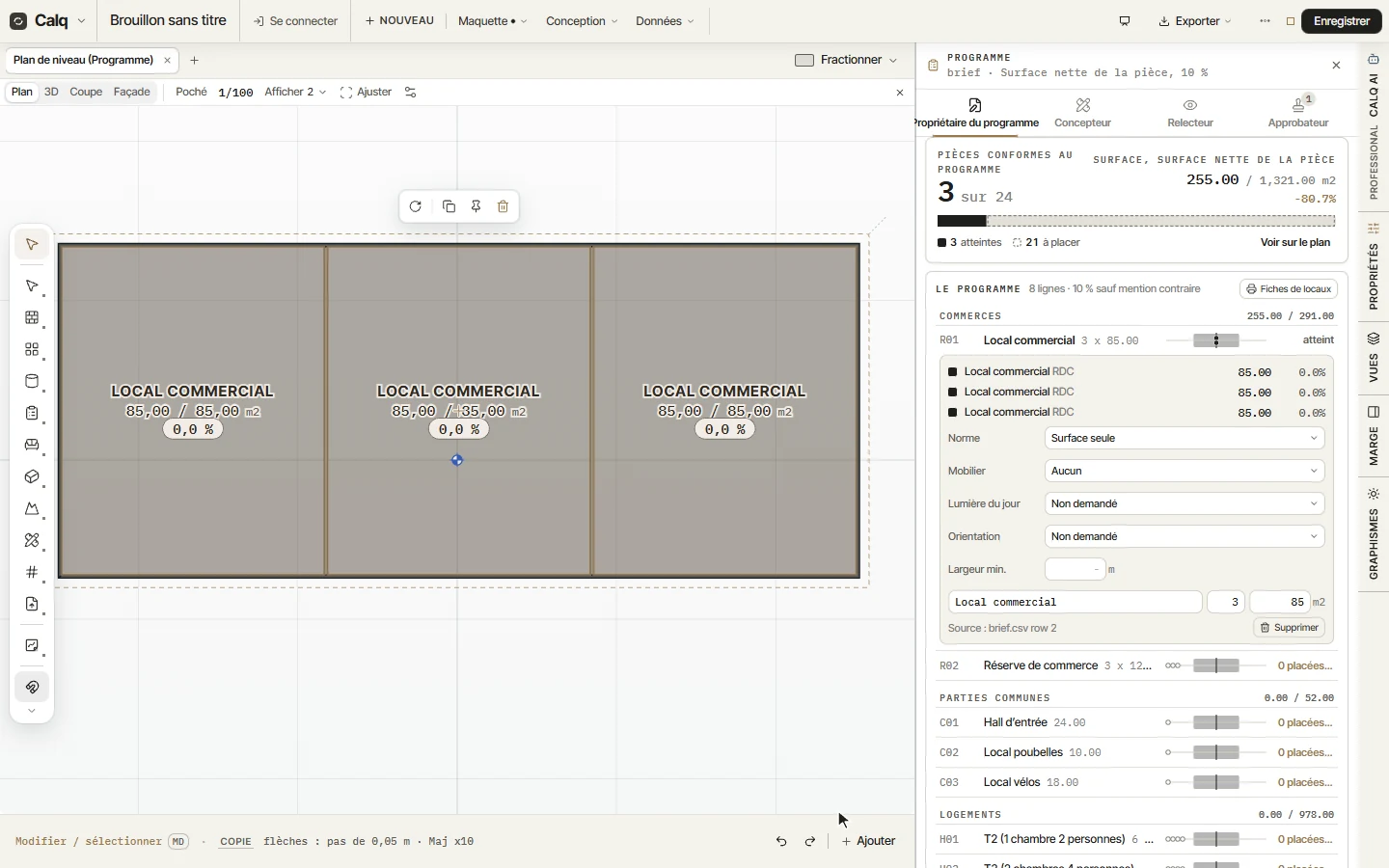Select the furniture sofa tool
Image resolution: width=1389 pixels, height=868 pixels.
(32, 445)
